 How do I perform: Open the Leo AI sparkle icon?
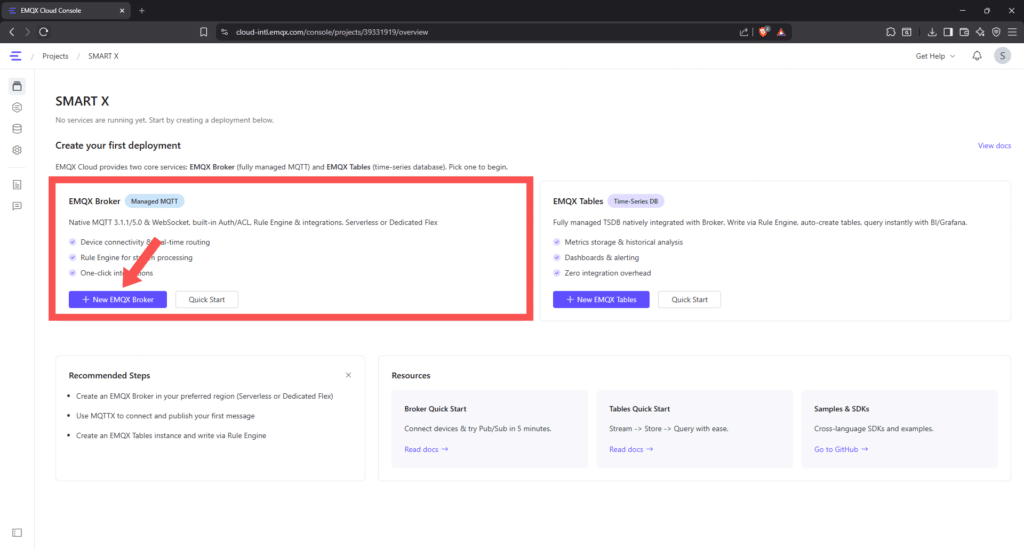pos(980,32)
